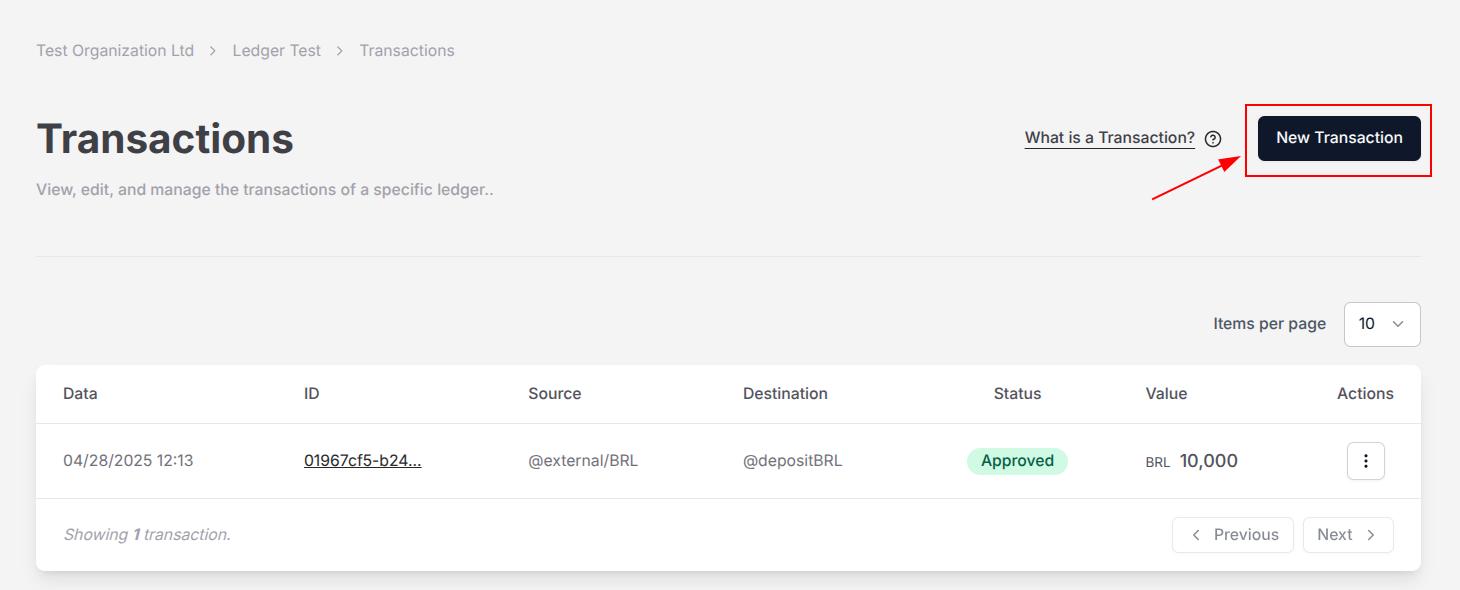Open transaction ID 01967cf5-b24...
Viewport: 1460px width, 590px height.
pyautogui.click(x=362, y=461)
